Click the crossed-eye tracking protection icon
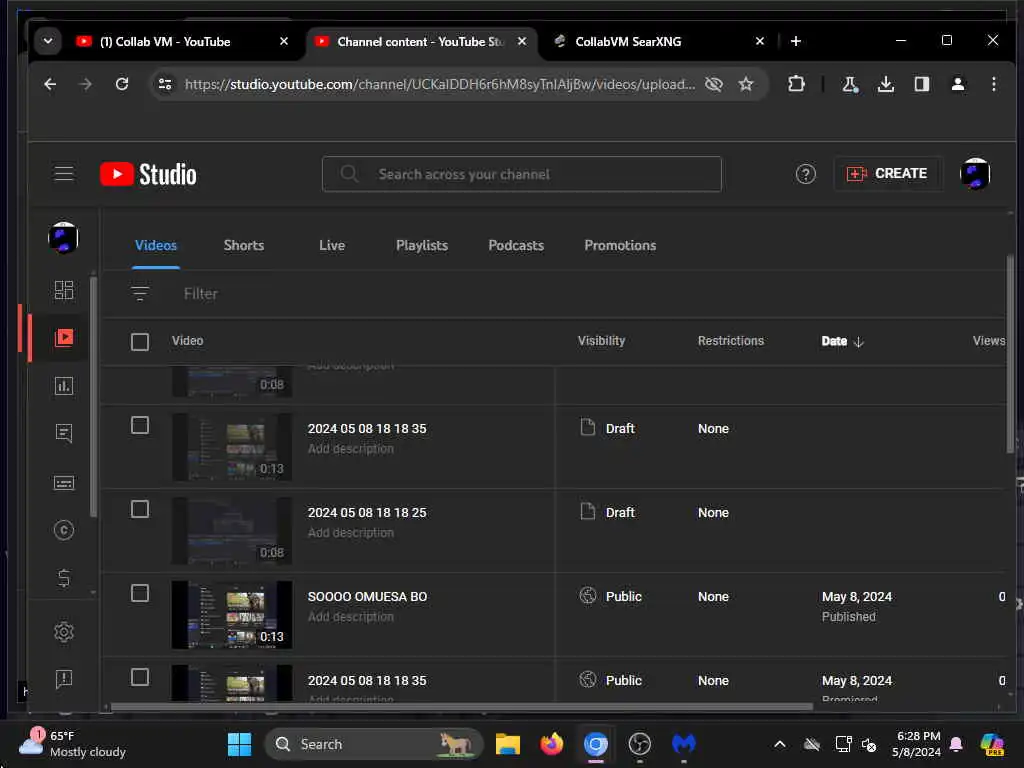 click(714, 84)
